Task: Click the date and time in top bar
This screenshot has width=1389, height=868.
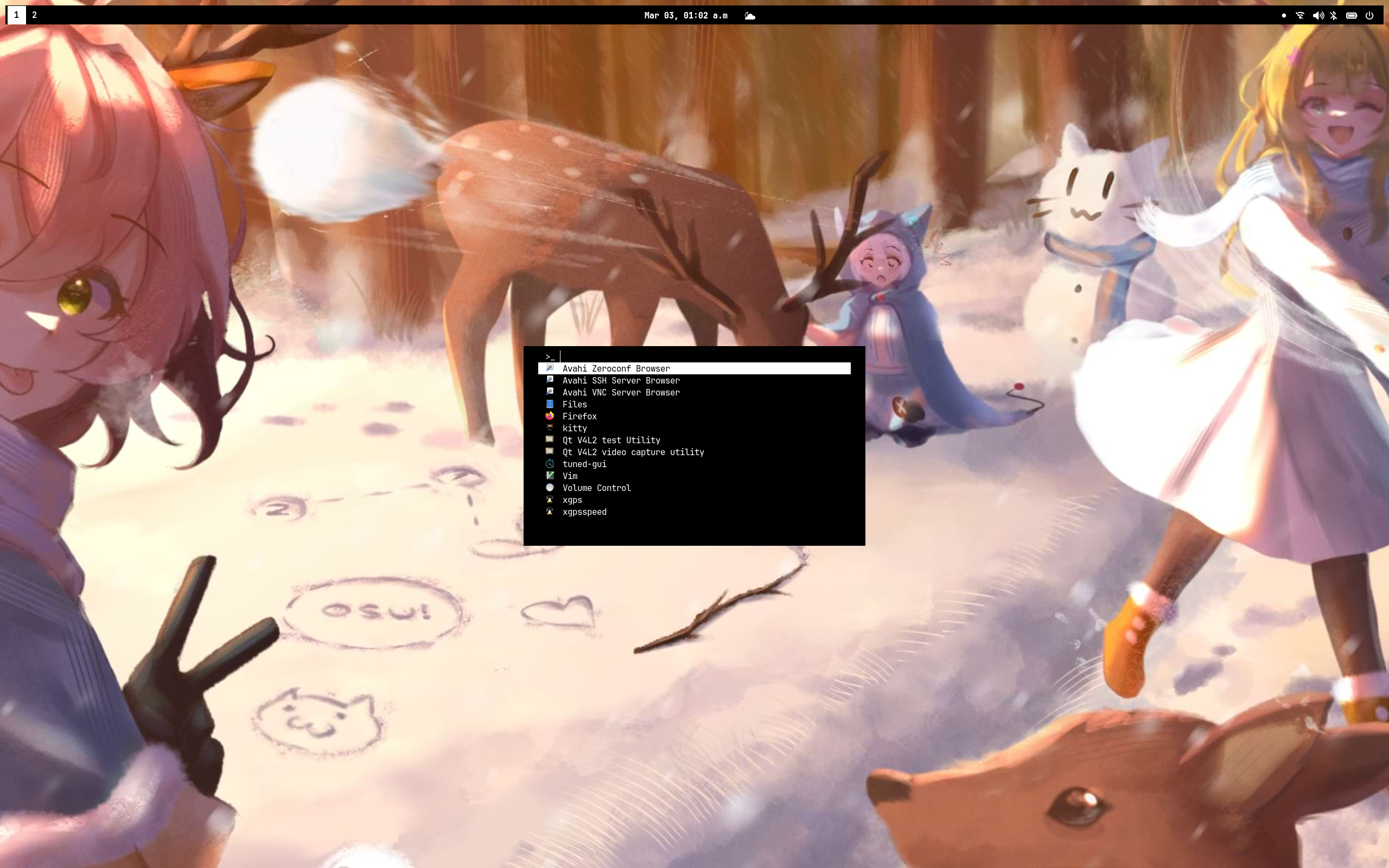Action: tap(686, 16)
